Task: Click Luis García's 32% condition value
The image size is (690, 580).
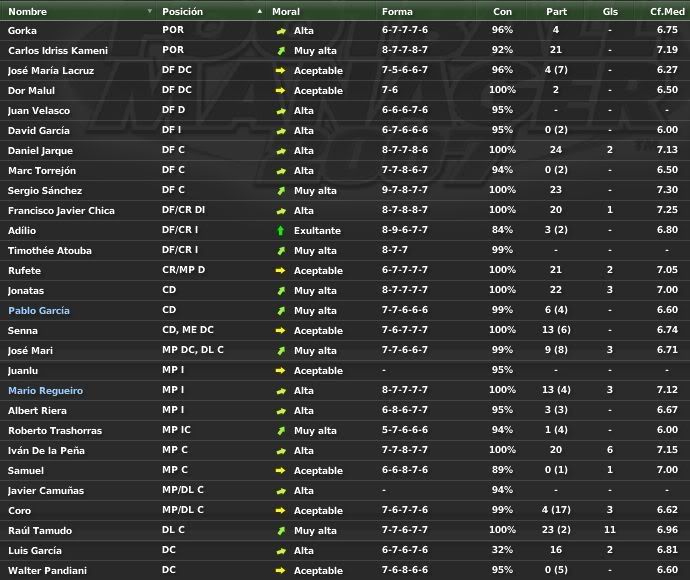Action: [x=502, y=550]
